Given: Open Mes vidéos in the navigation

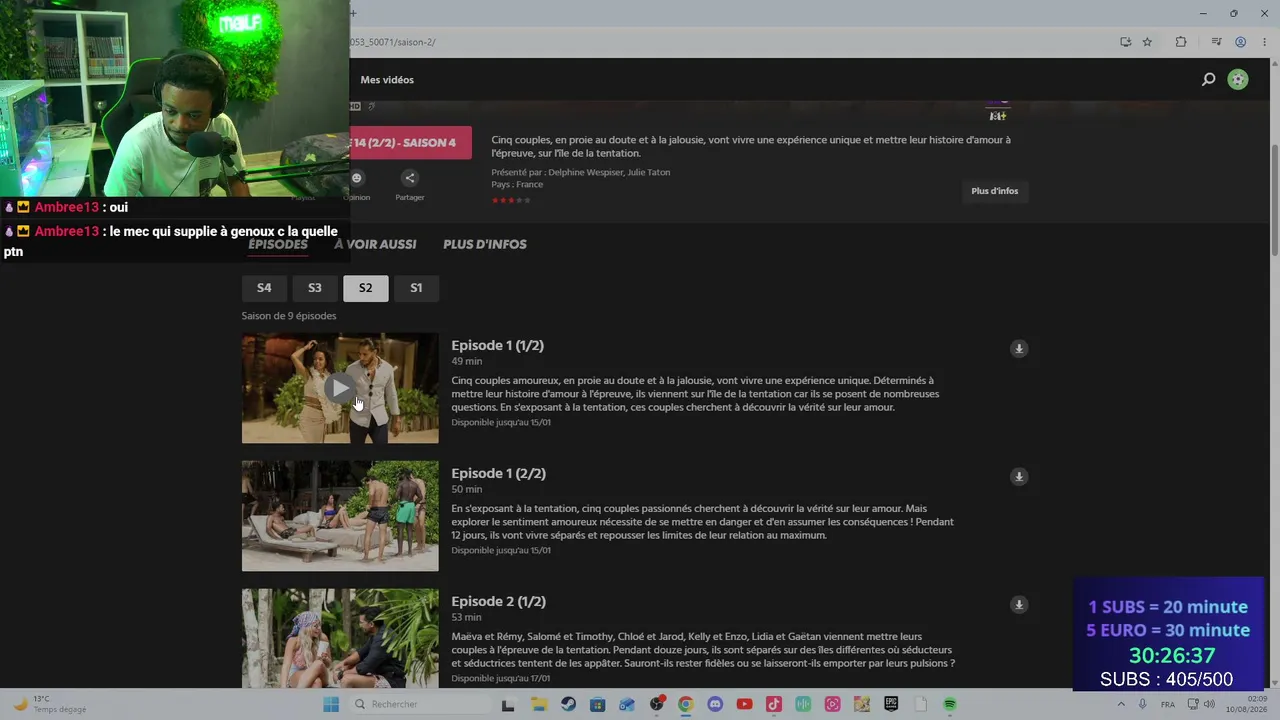Looking at the screenshot, I should (x=387, y=80).
